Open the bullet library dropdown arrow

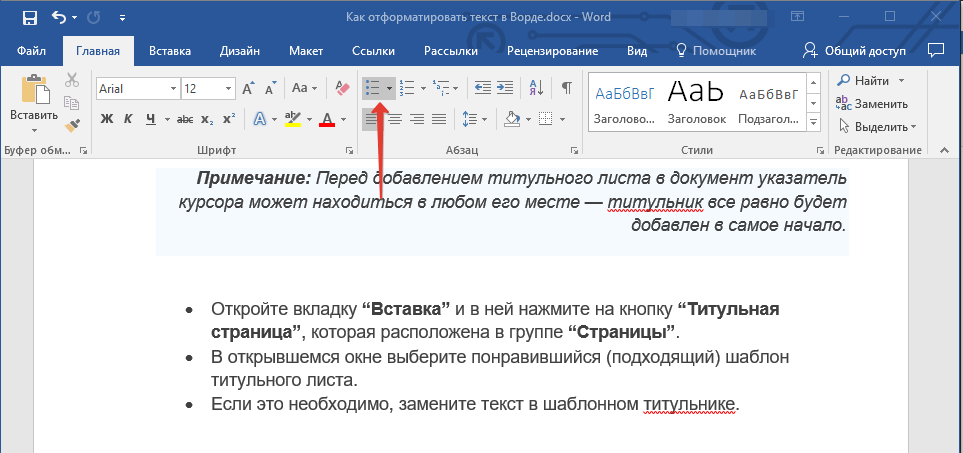pyautogui.click(x=389, y=88)
